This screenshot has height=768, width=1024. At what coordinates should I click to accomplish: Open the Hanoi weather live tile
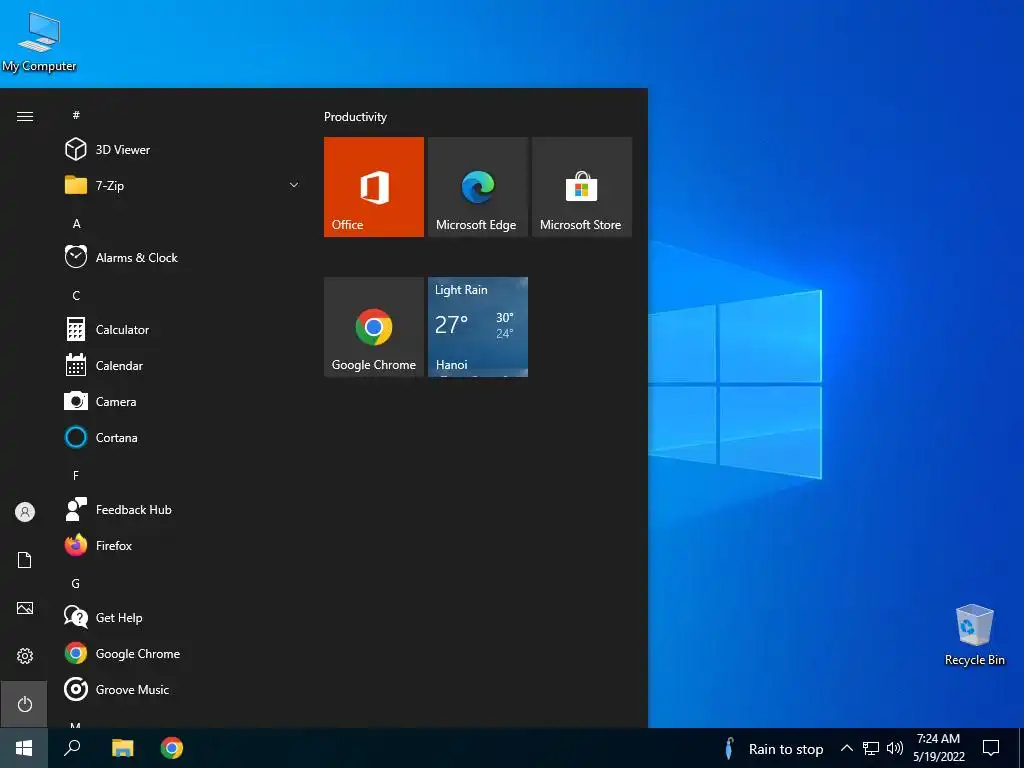pyautogui.click(x=477, y=327)
